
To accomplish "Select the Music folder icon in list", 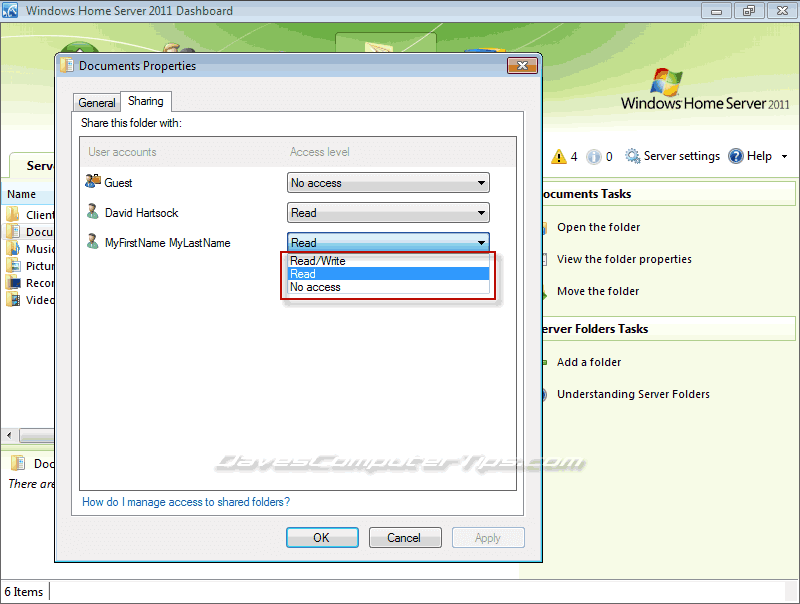I will pos(13,248).
